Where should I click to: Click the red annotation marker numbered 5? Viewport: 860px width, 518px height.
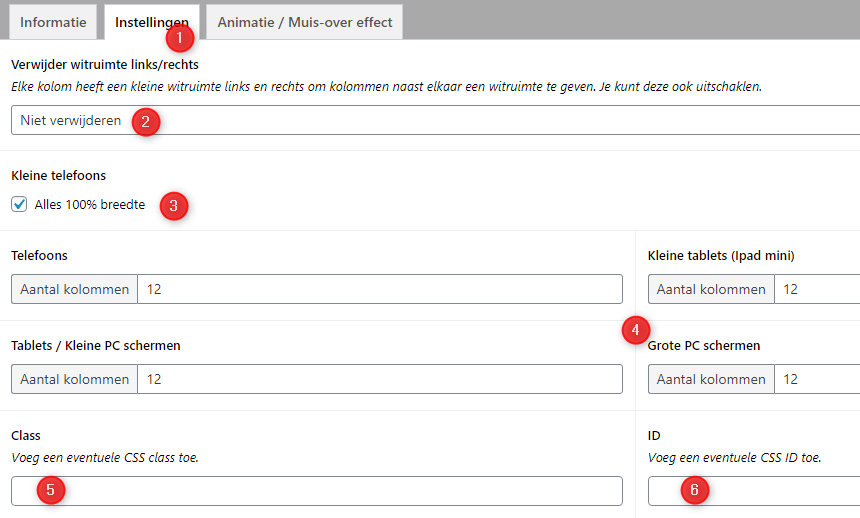50,490
